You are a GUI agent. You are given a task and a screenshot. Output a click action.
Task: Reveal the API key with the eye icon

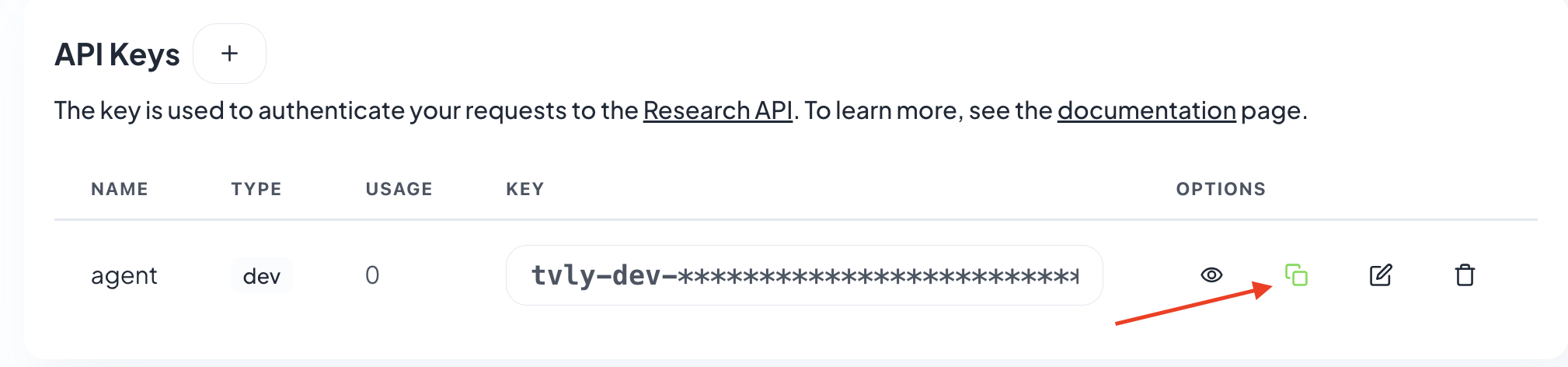(x=1211, y=275)
